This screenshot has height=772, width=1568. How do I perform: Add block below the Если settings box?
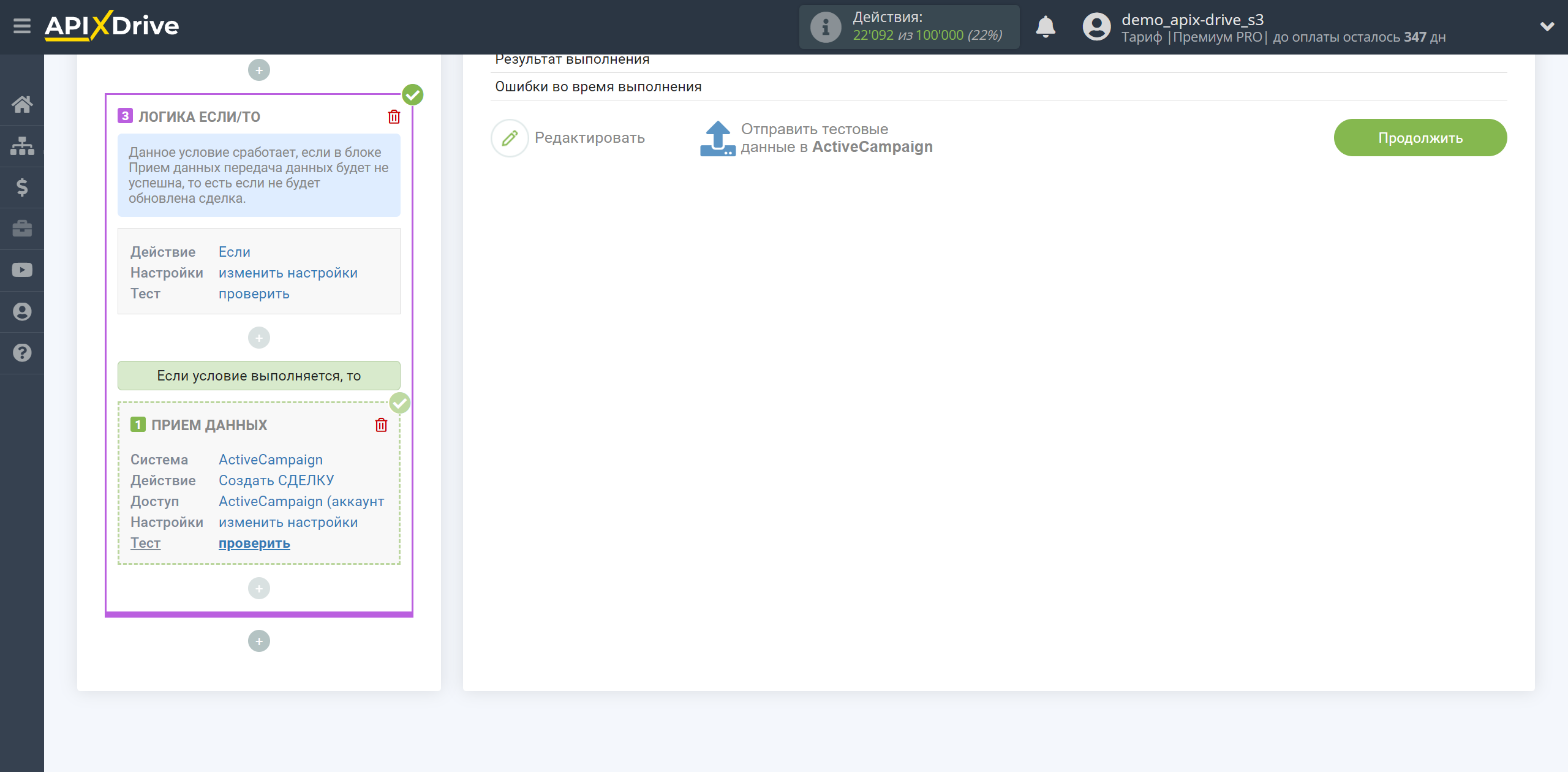pyautogui.click(x=259, y=338)
